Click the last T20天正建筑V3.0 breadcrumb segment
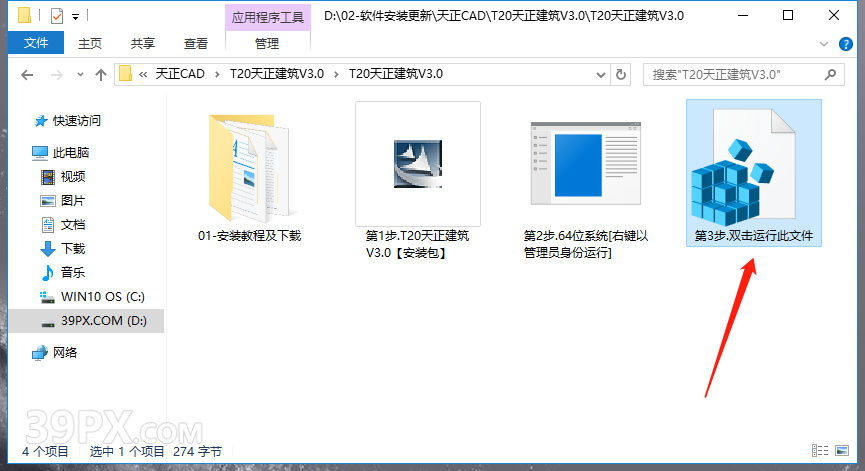865x471 pixels. [396, 74]
